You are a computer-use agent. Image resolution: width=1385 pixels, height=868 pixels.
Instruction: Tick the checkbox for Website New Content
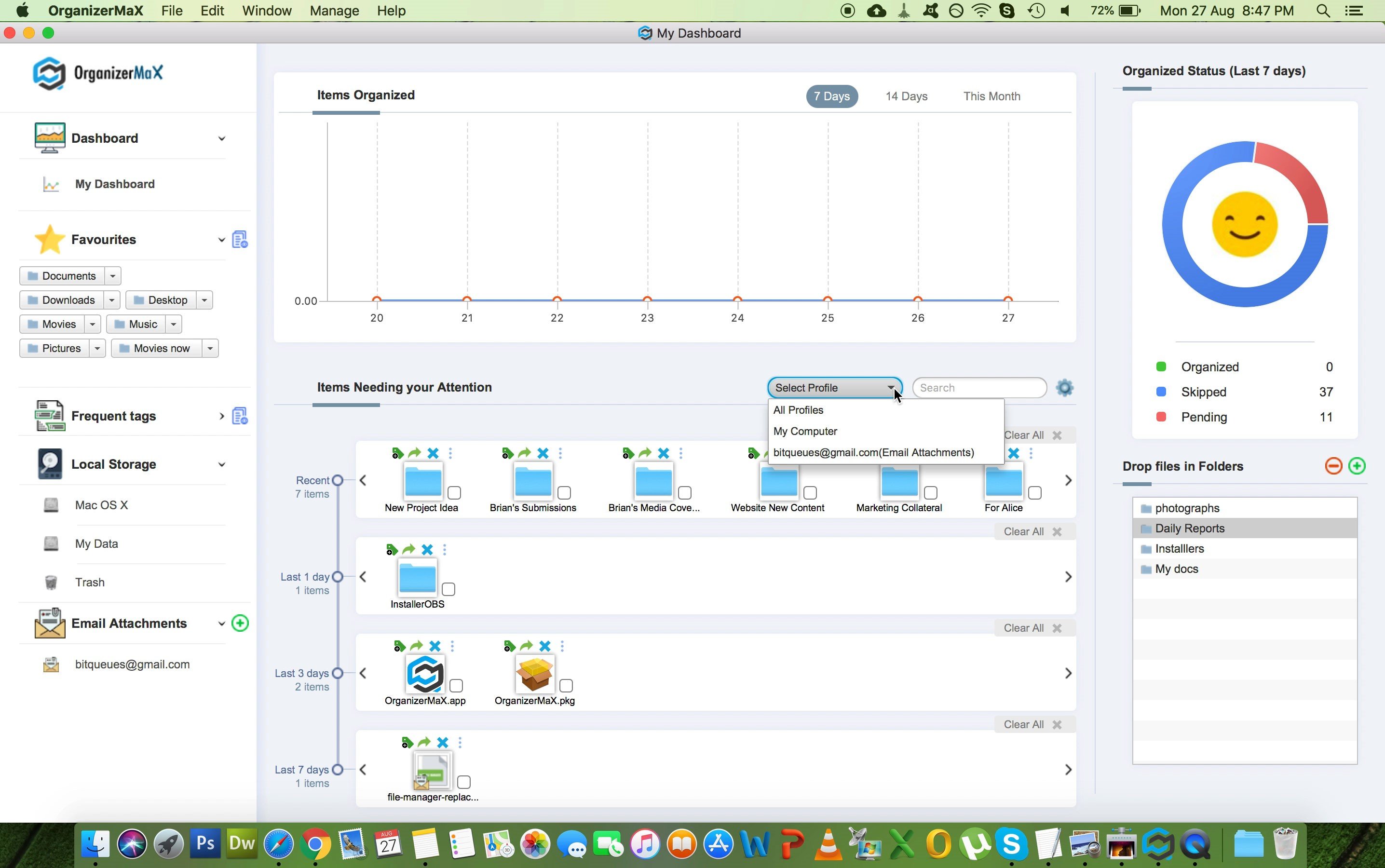point(810,492)
